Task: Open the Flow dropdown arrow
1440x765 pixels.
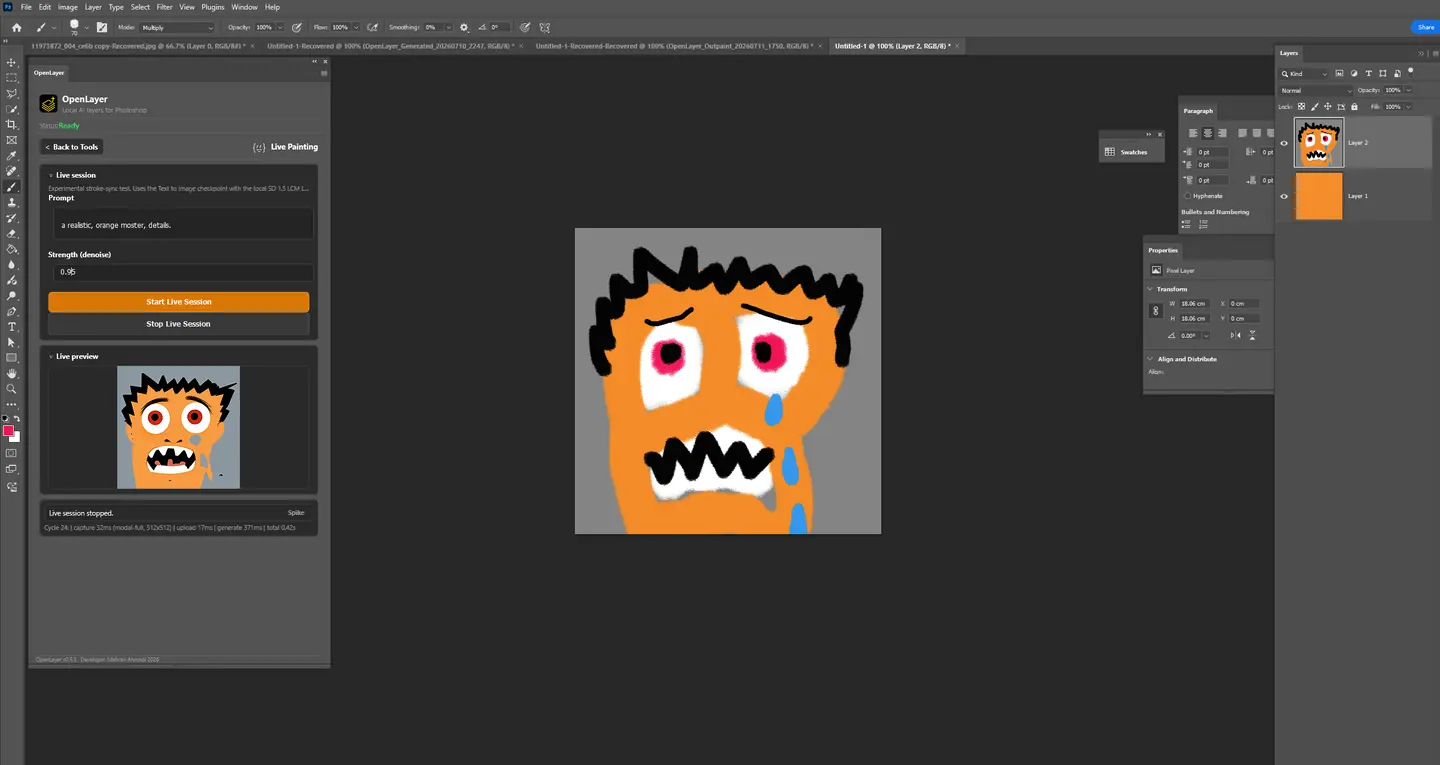Action: (355, 27)
